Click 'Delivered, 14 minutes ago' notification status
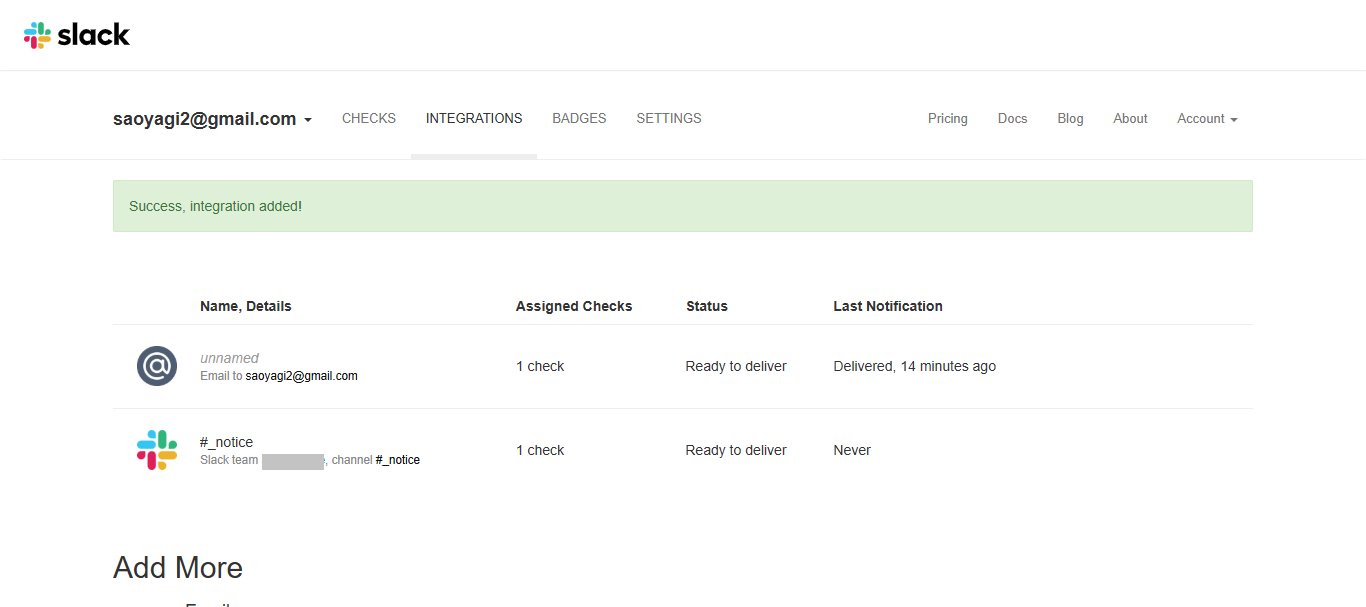 point(914,366)
